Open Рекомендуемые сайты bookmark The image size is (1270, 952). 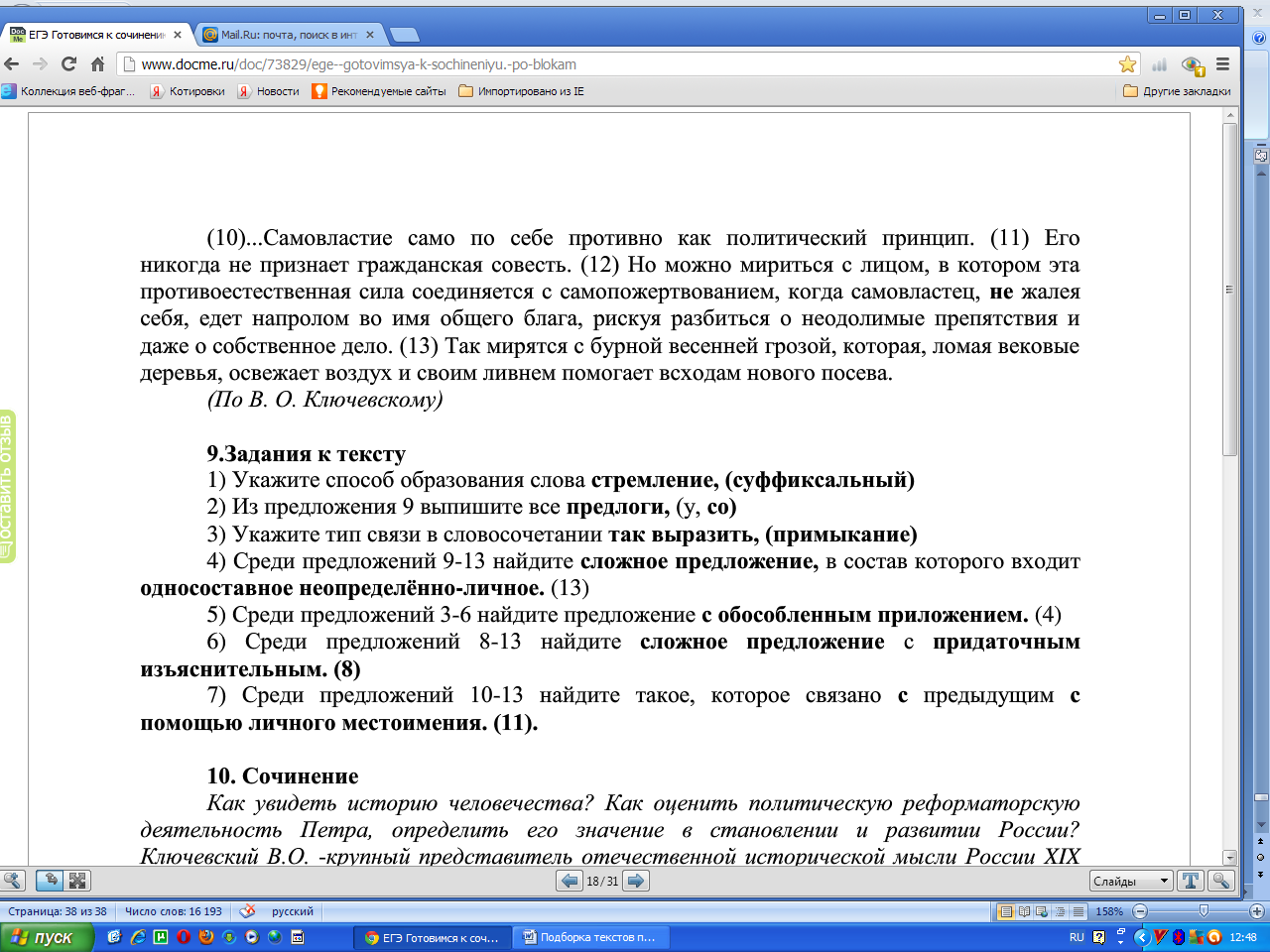pyautogui.click(x=379, y=91)
